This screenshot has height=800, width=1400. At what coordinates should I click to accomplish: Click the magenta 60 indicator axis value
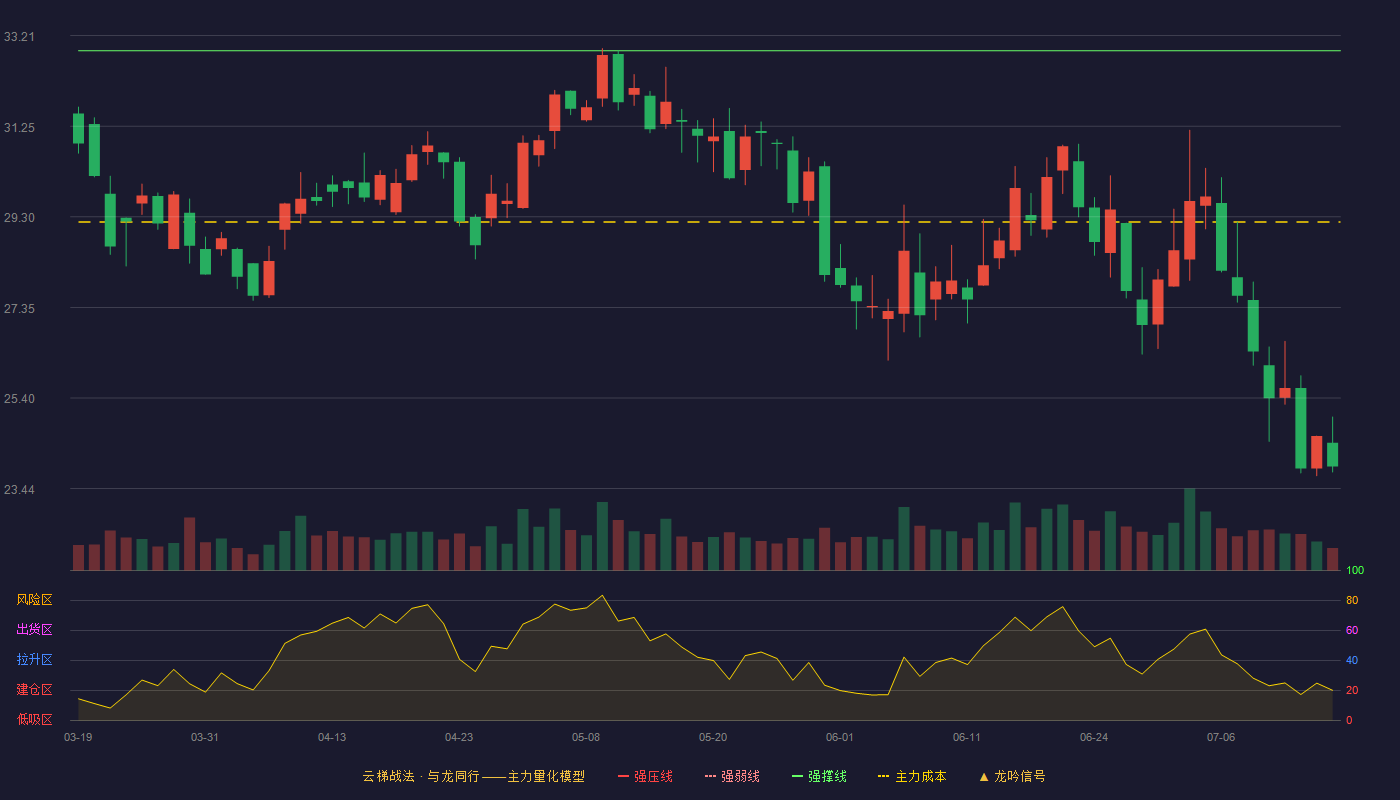pyautogui.click(x=1352, y=630)
